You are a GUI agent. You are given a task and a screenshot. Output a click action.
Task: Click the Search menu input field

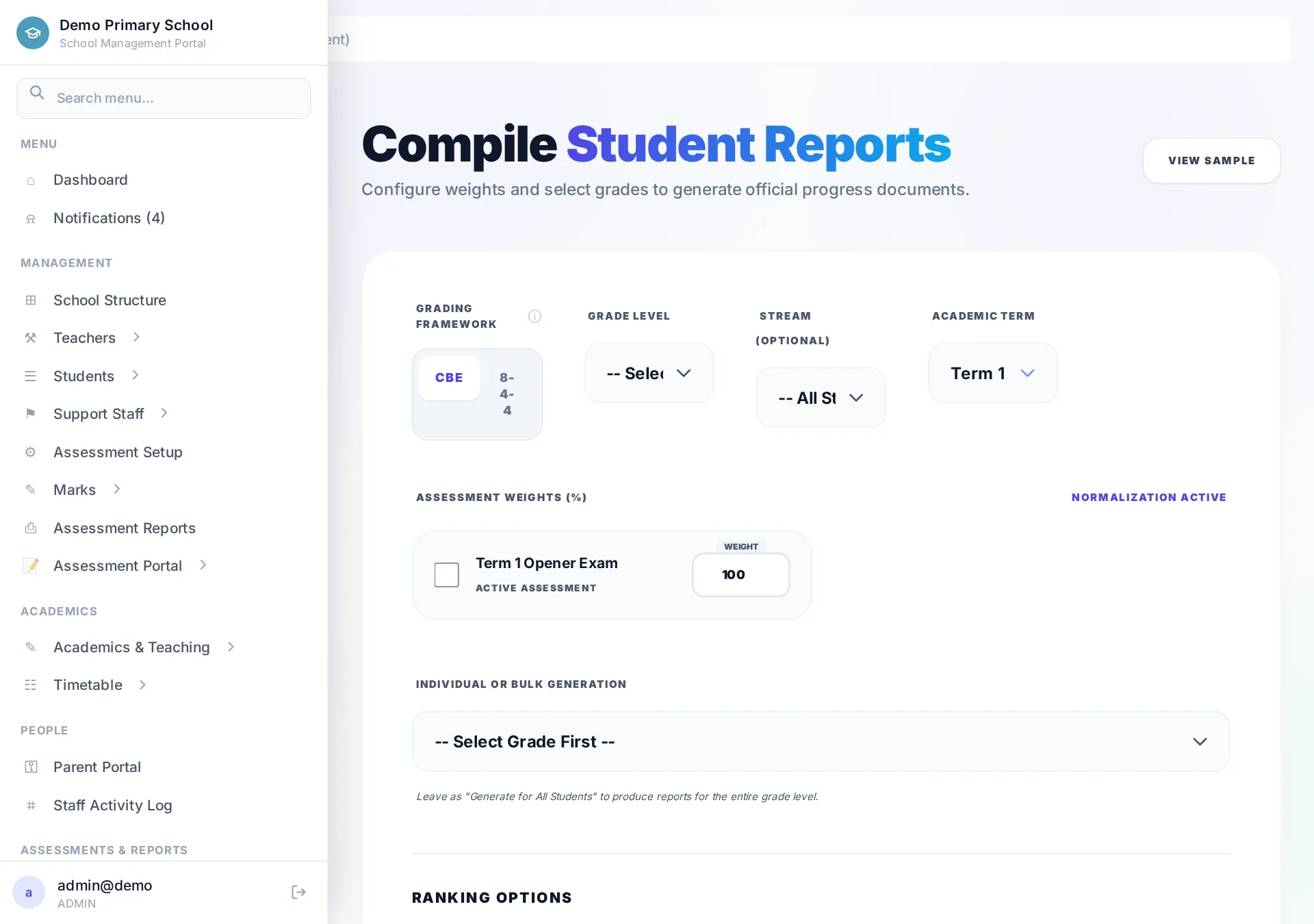tap(164, 98)
